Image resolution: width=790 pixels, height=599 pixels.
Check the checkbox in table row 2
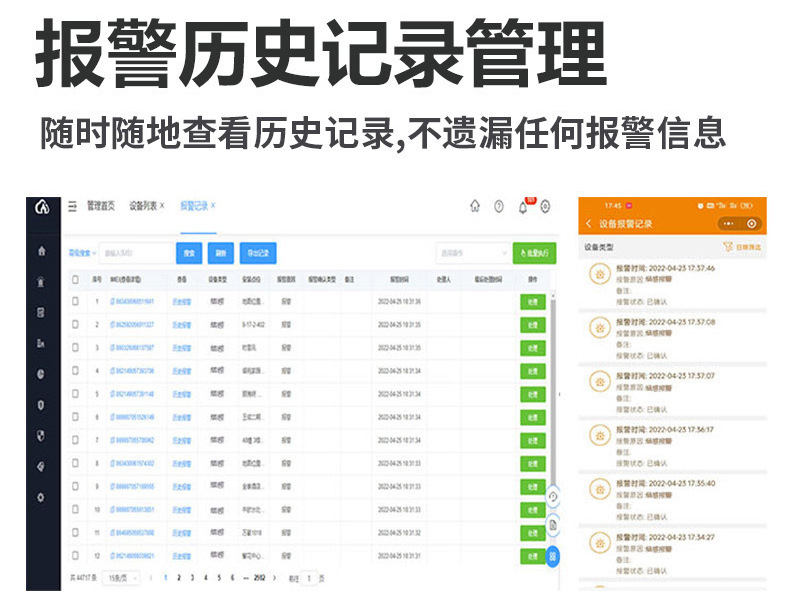click(75, 324)
